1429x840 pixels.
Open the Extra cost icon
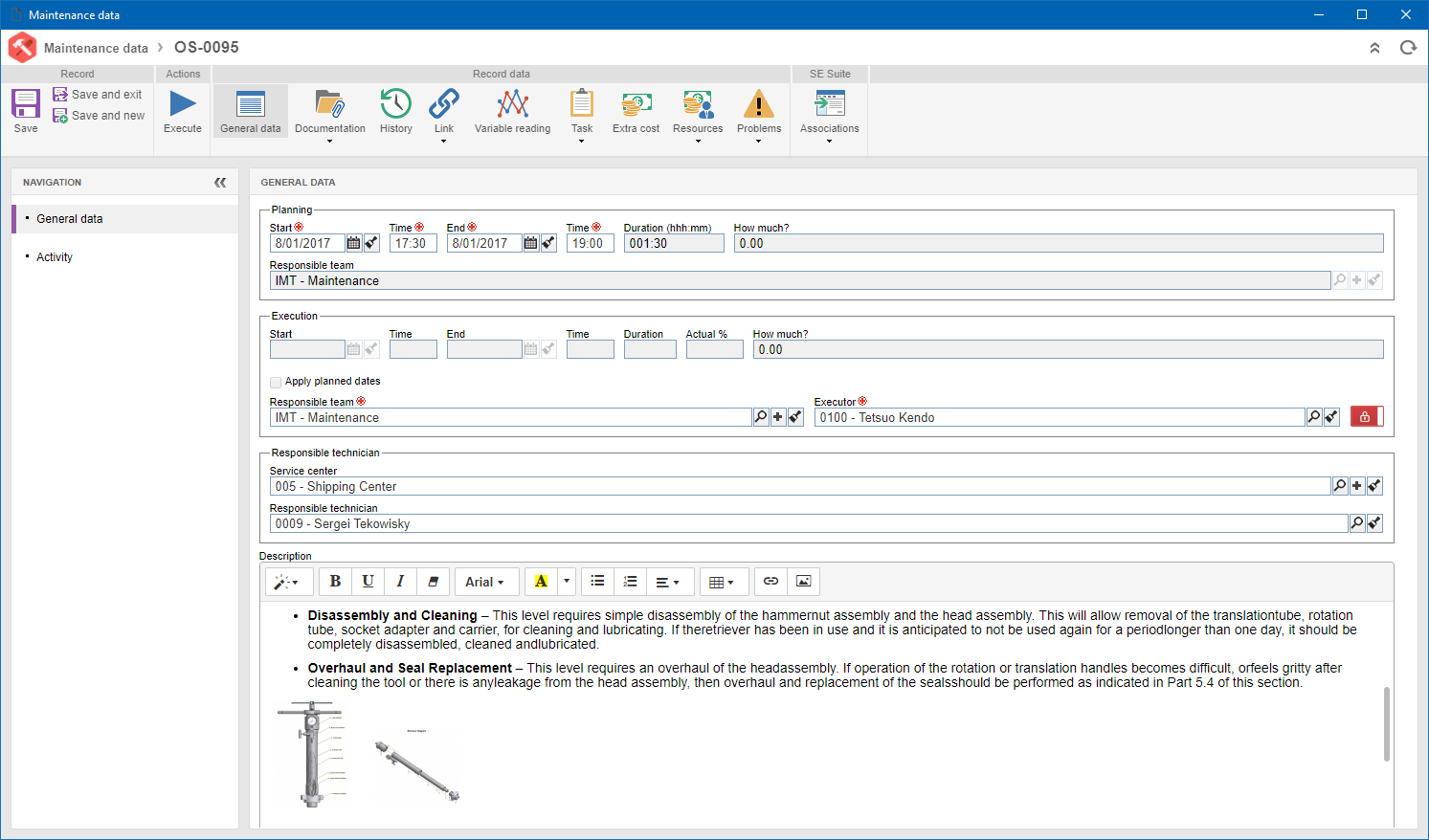(x=636, y=103)
